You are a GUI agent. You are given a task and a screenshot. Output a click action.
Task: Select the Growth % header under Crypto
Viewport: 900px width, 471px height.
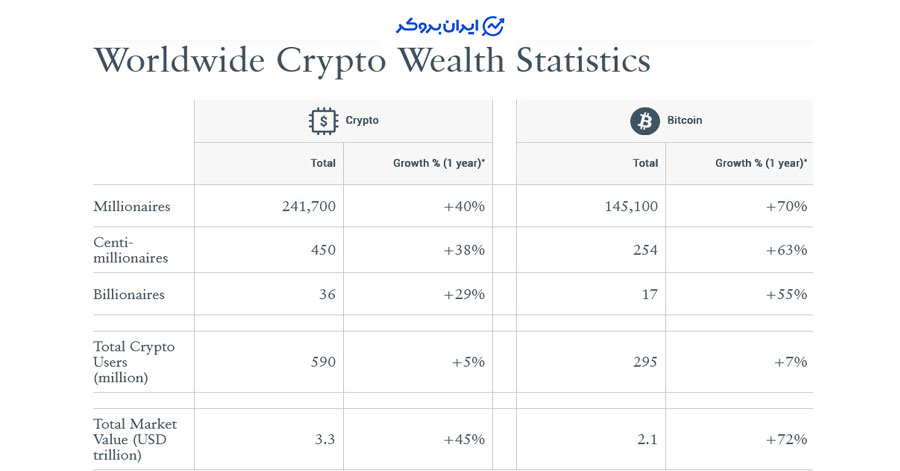(439, 163)
